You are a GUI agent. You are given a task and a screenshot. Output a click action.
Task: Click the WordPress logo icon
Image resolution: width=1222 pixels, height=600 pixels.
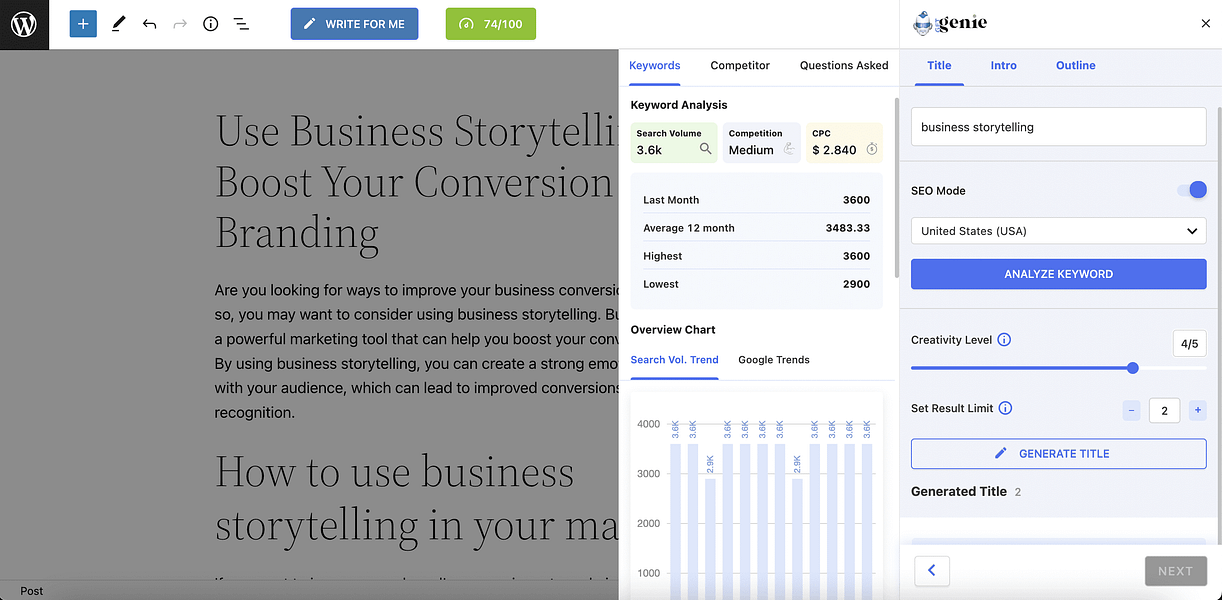[24, 24]
